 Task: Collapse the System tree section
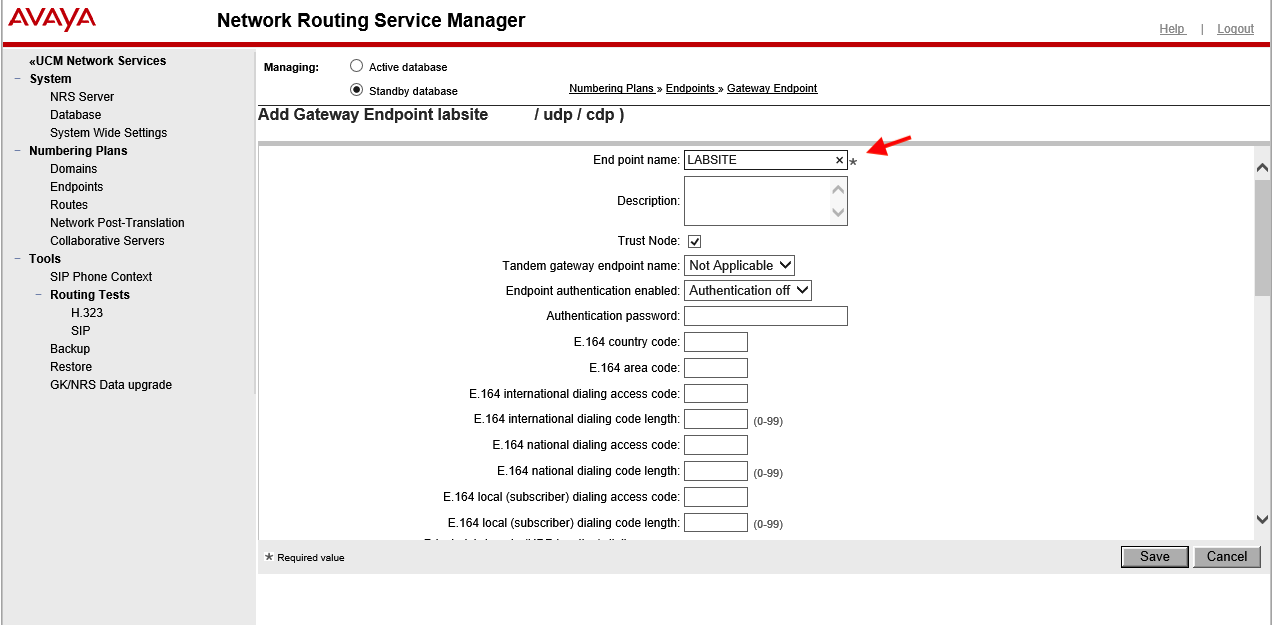(19, 79)
